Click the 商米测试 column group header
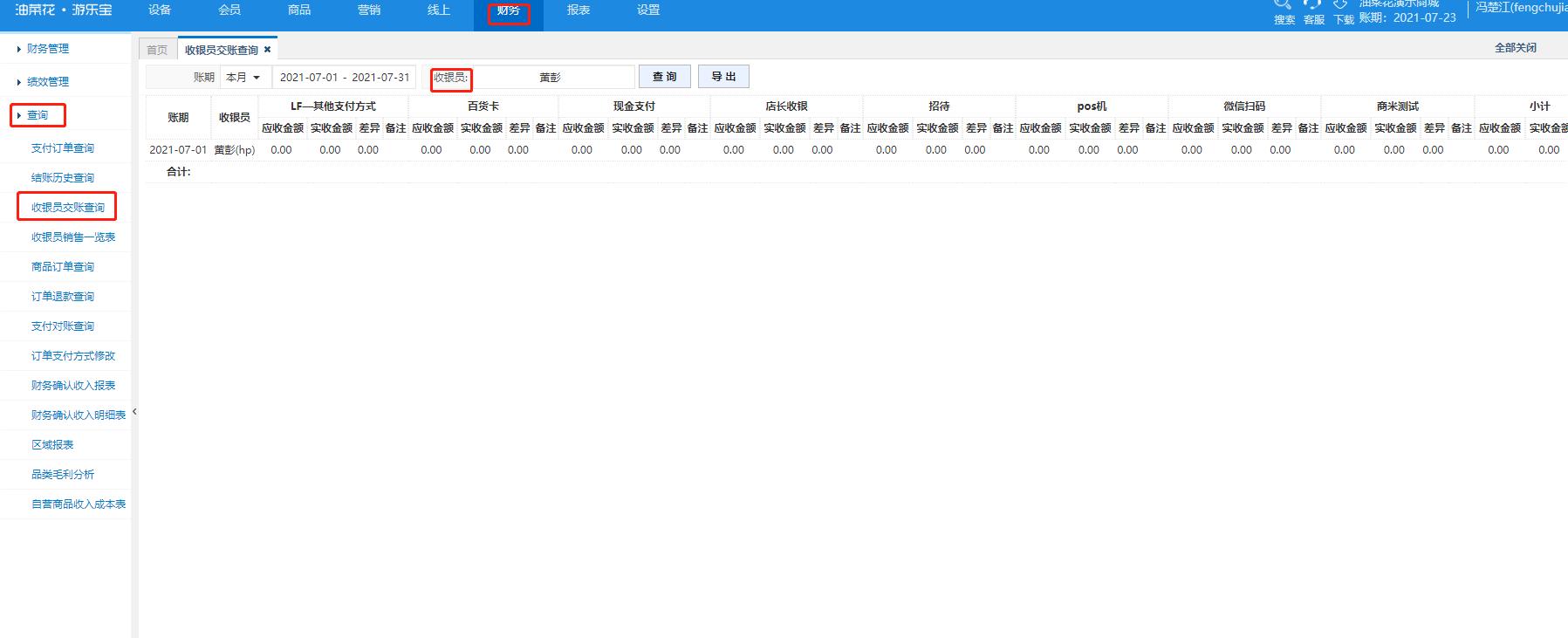 [1398, 106]
